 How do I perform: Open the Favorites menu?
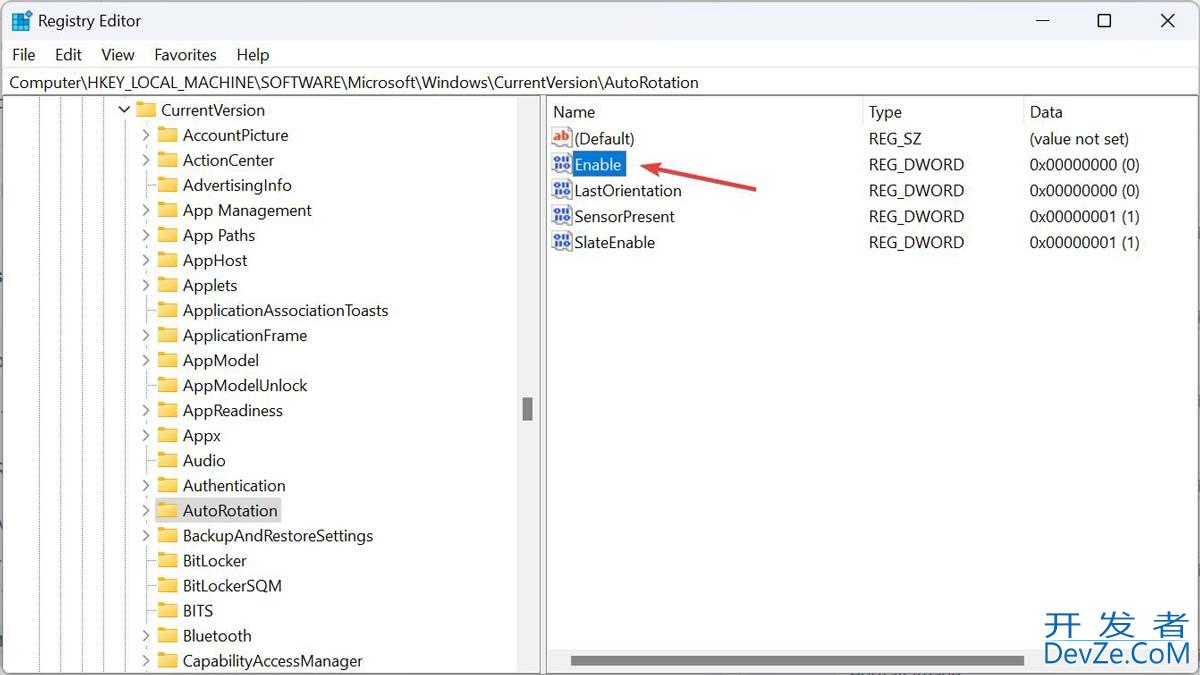click(x=185, y=55)
